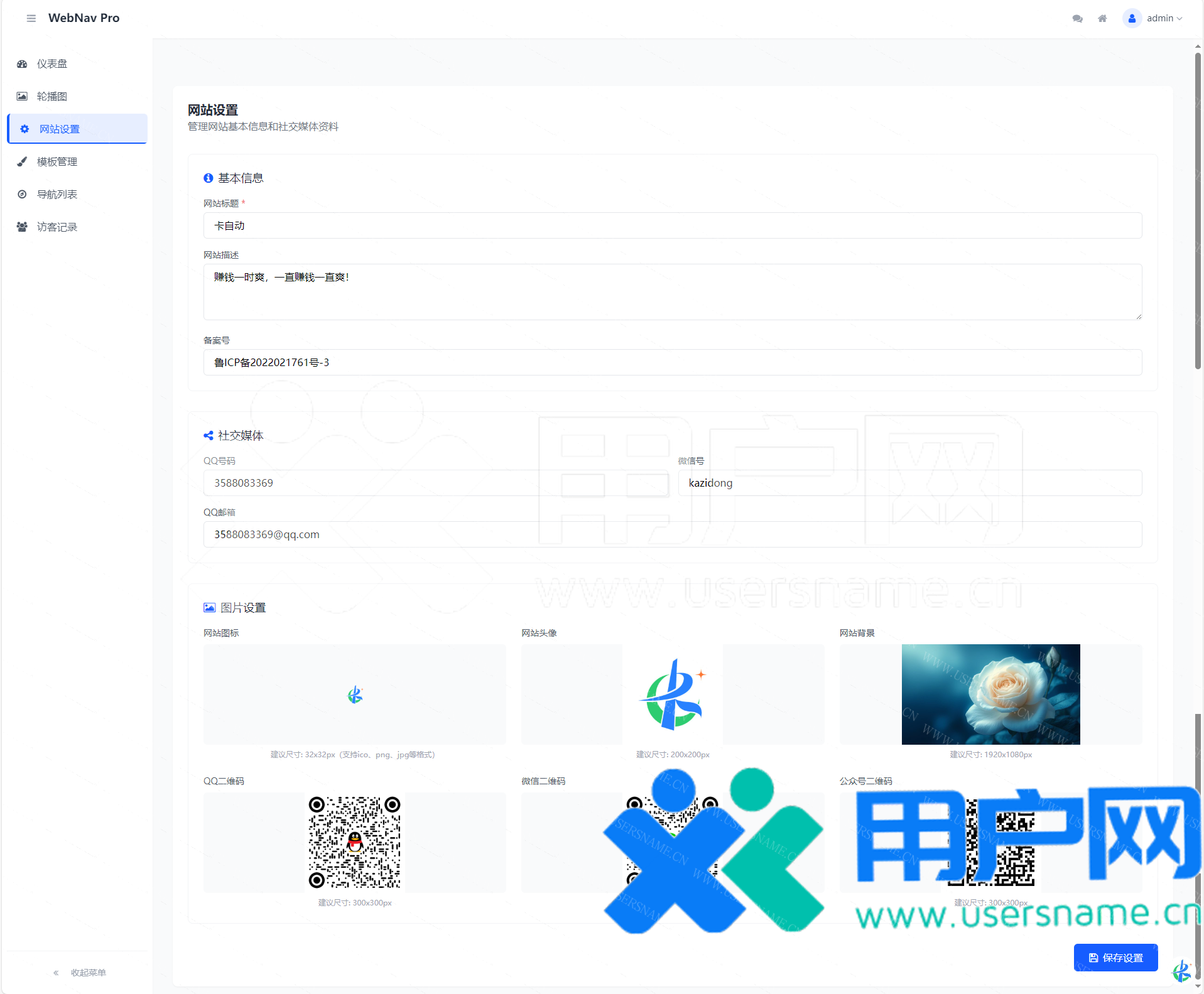Open 导航列表 navigation list

(x=57, y=194)
